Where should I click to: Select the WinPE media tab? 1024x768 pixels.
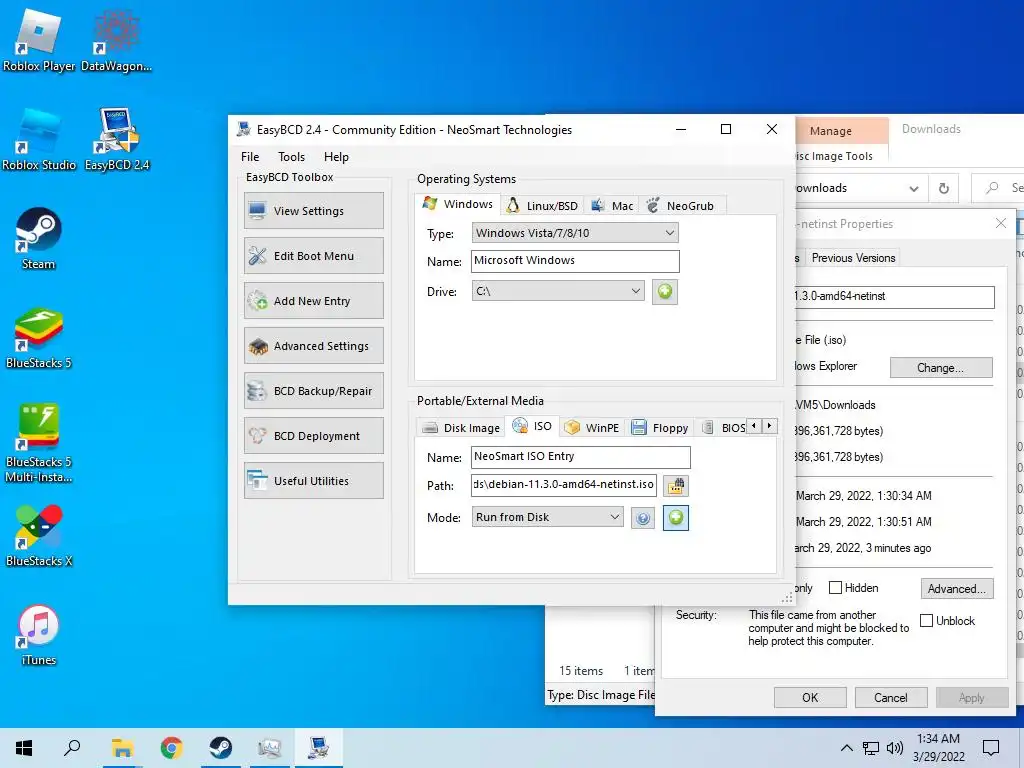(592, 428)
